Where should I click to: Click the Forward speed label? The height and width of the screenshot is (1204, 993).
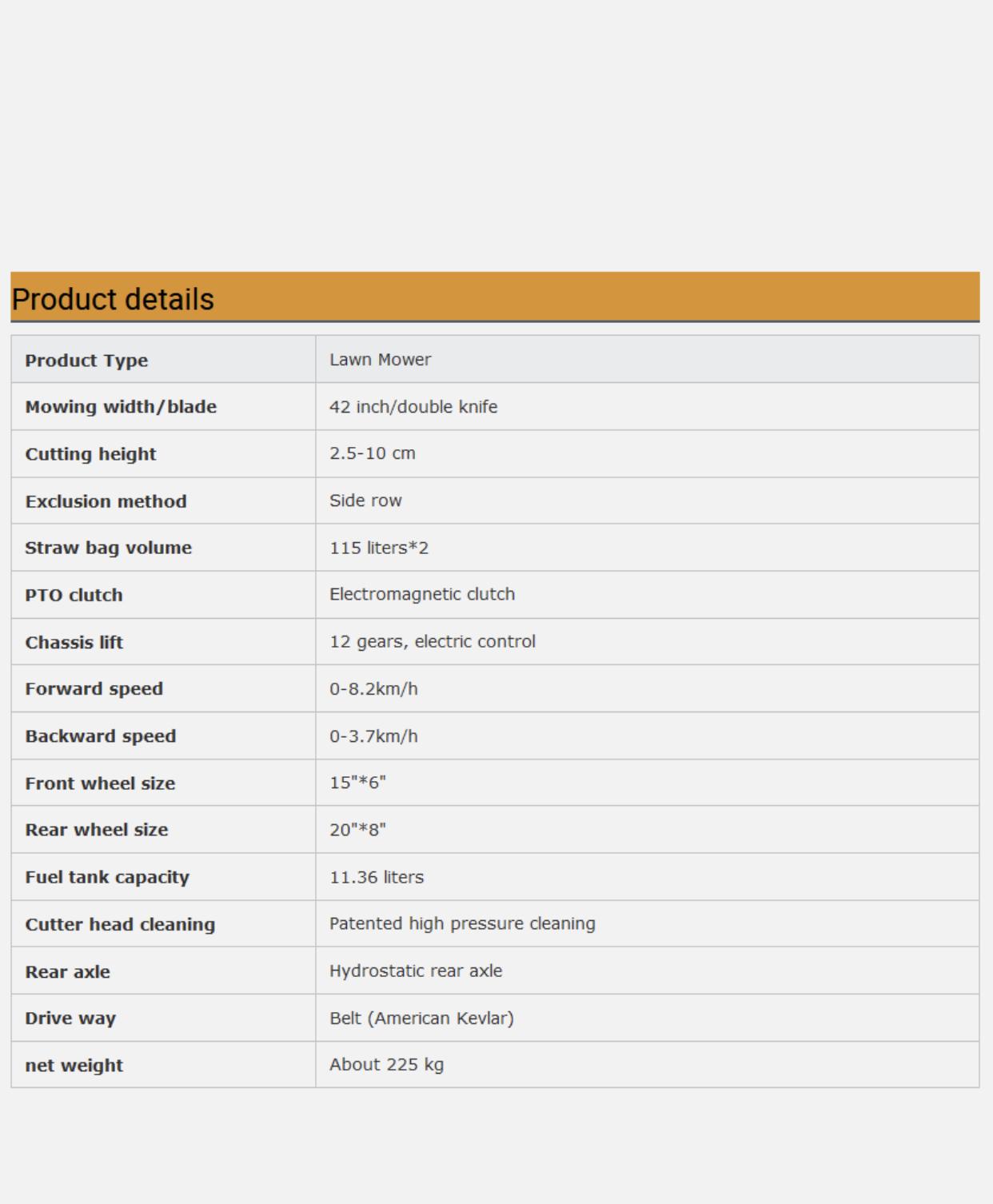pyautogui.click(x=94, y=688)
